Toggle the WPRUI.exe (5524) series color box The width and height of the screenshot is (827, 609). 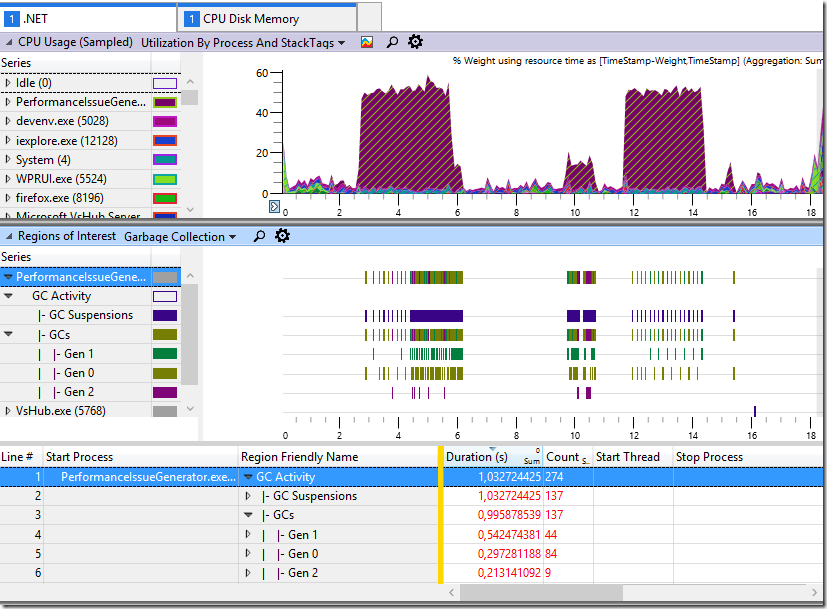(x=165, y=179)
